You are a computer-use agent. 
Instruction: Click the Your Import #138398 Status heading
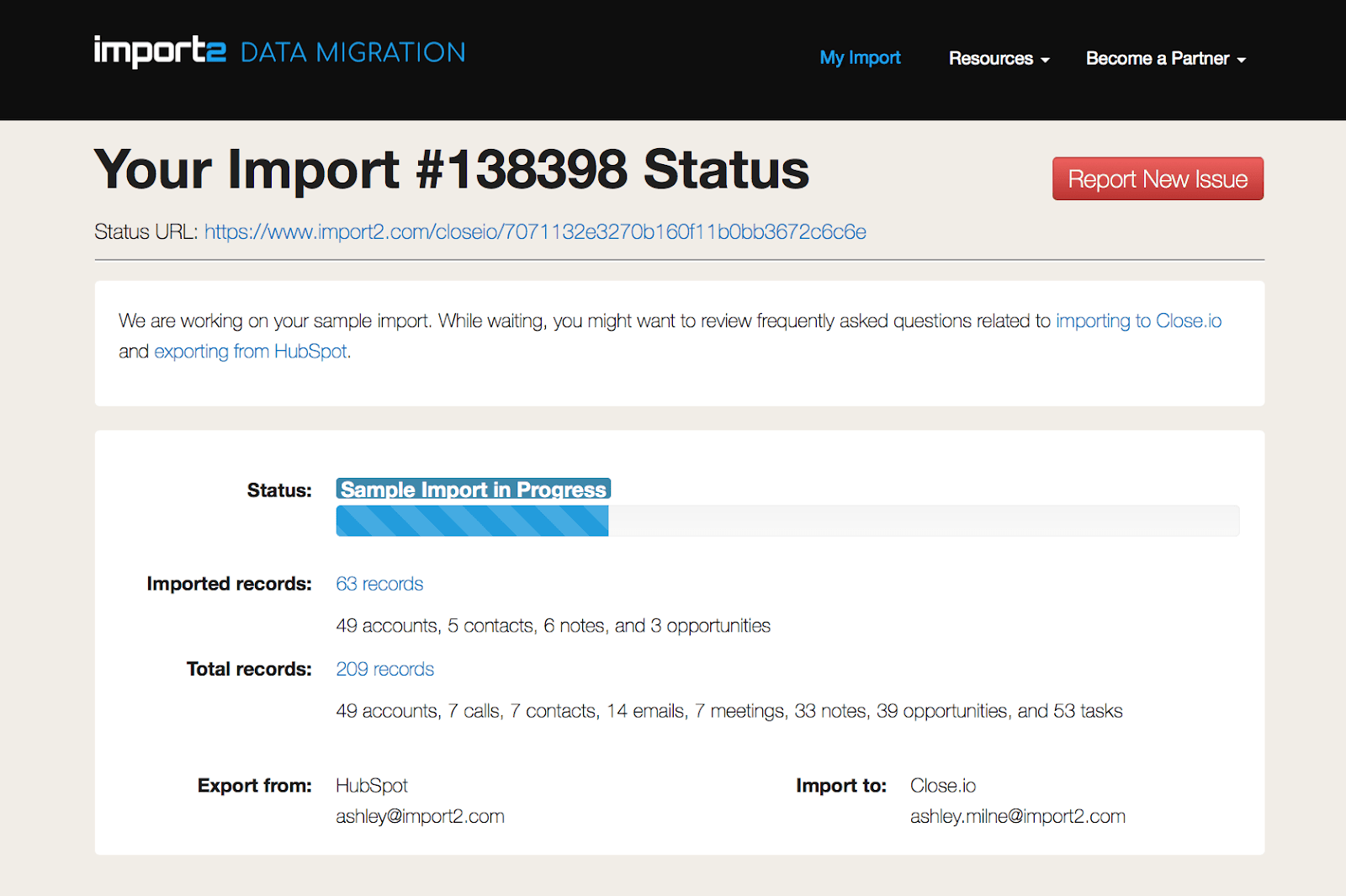(451, 169)
